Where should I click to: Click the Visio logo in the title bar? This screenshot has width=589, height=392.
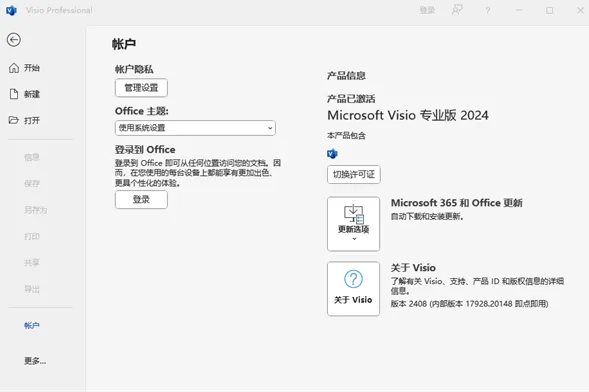coord(12,11)
